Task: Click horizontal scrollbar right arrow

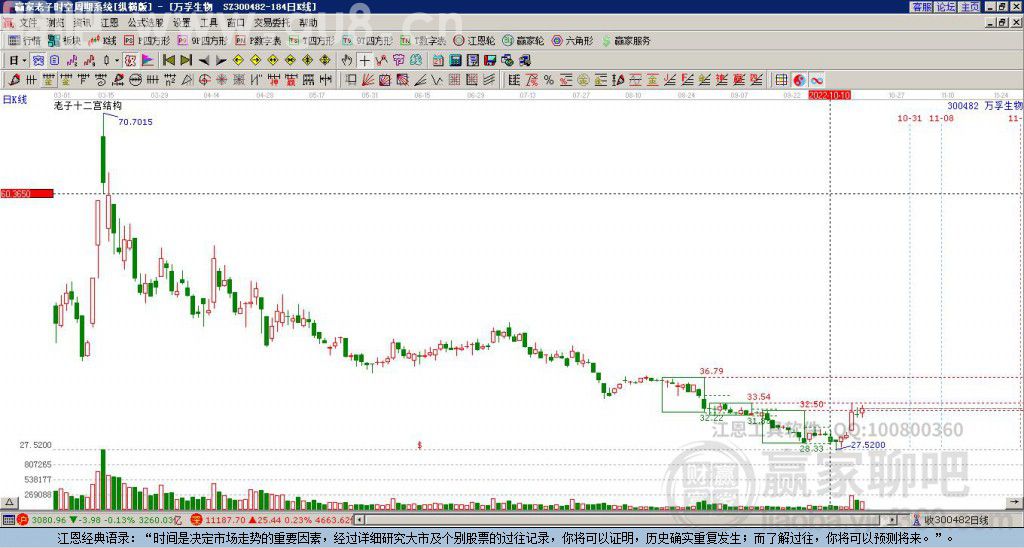Action: coord(893,520)
